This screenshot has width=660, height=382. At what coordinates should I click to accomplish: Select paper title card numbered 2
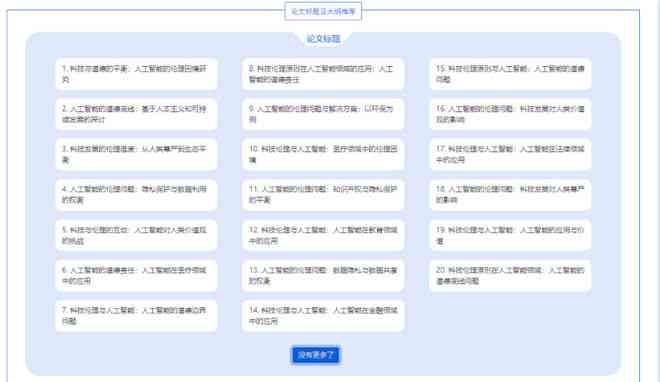pyautogui.click(x=136, y=114)
